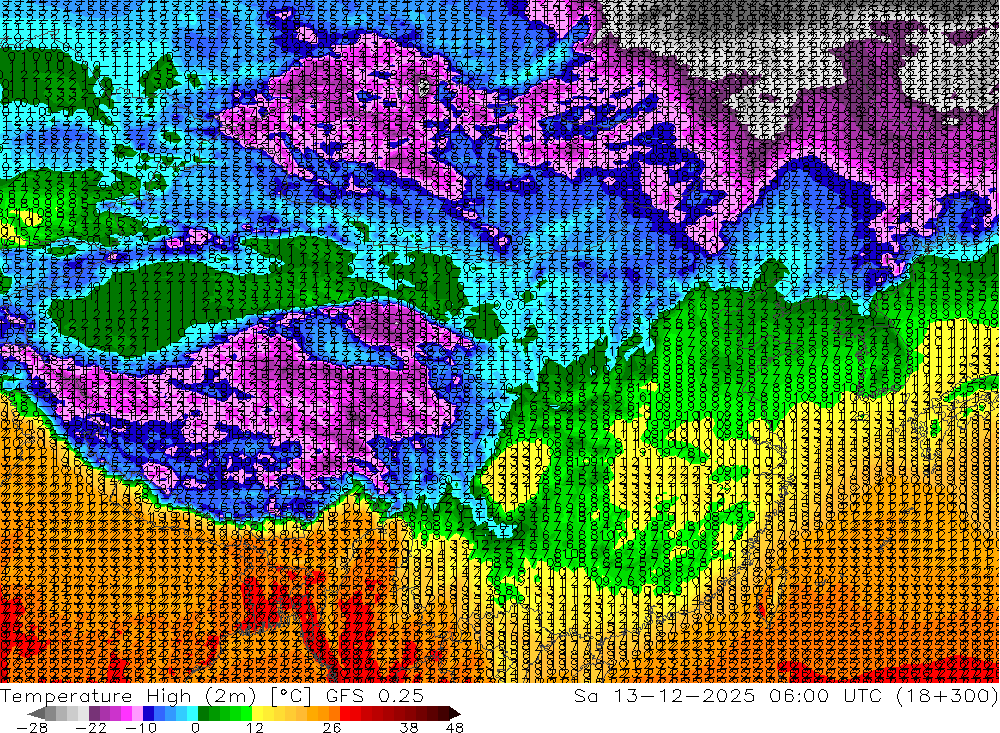Pick the dark green swatch right of 0
This screenshot has height=733, width=1000.
pos(203,713)
